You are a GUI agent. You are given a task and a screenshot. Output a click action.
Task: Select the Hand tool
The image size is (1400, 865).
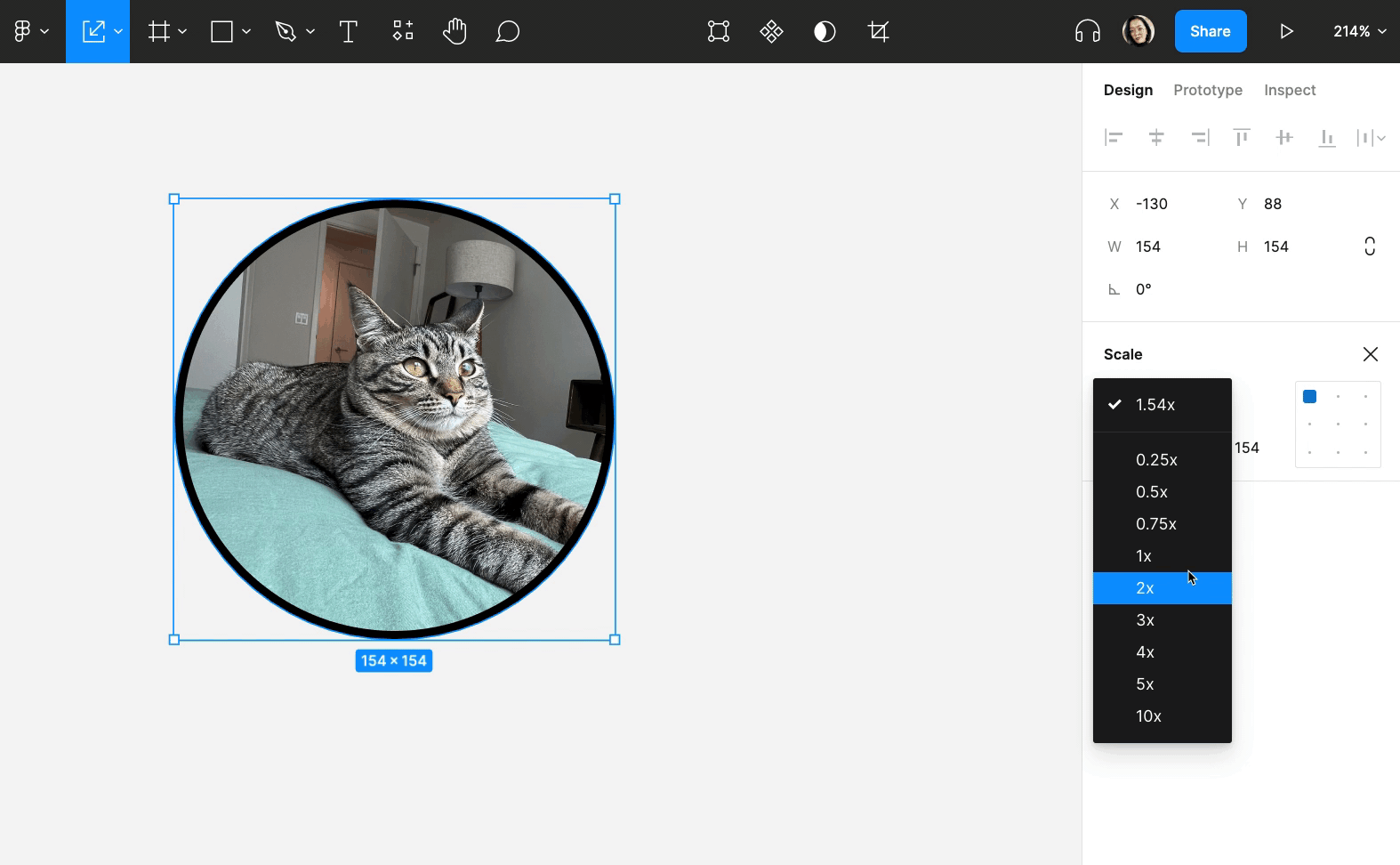[455, 32]
